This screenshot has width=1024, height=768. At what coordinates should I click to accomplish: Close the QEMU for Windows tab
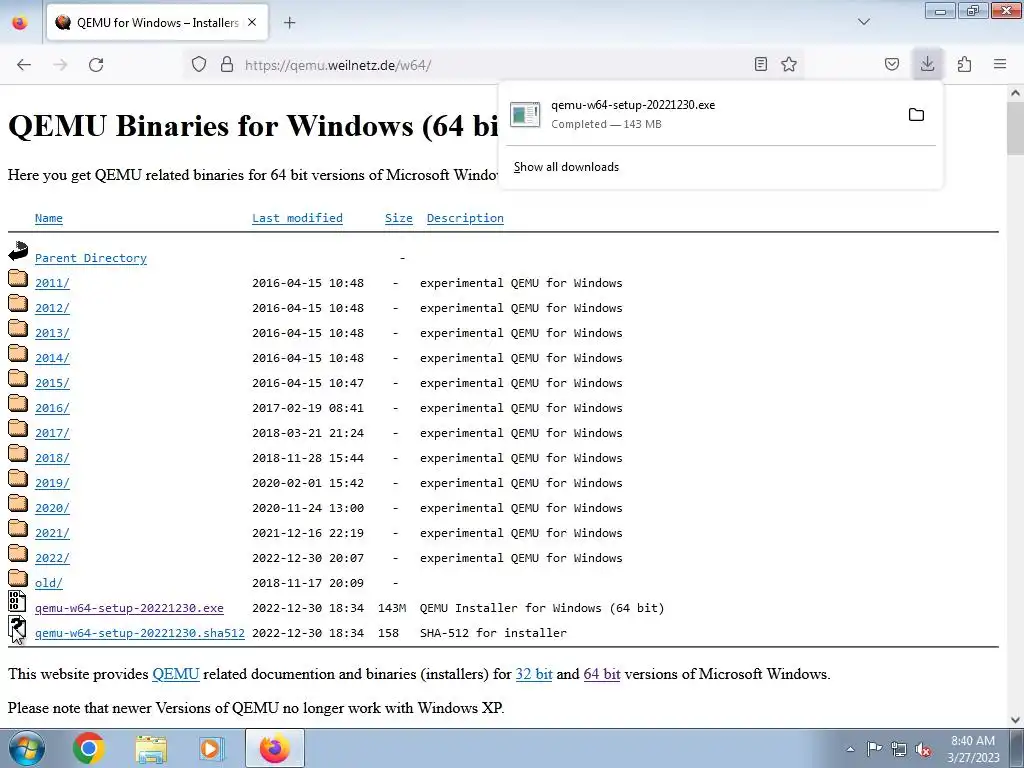coord(252,22)
